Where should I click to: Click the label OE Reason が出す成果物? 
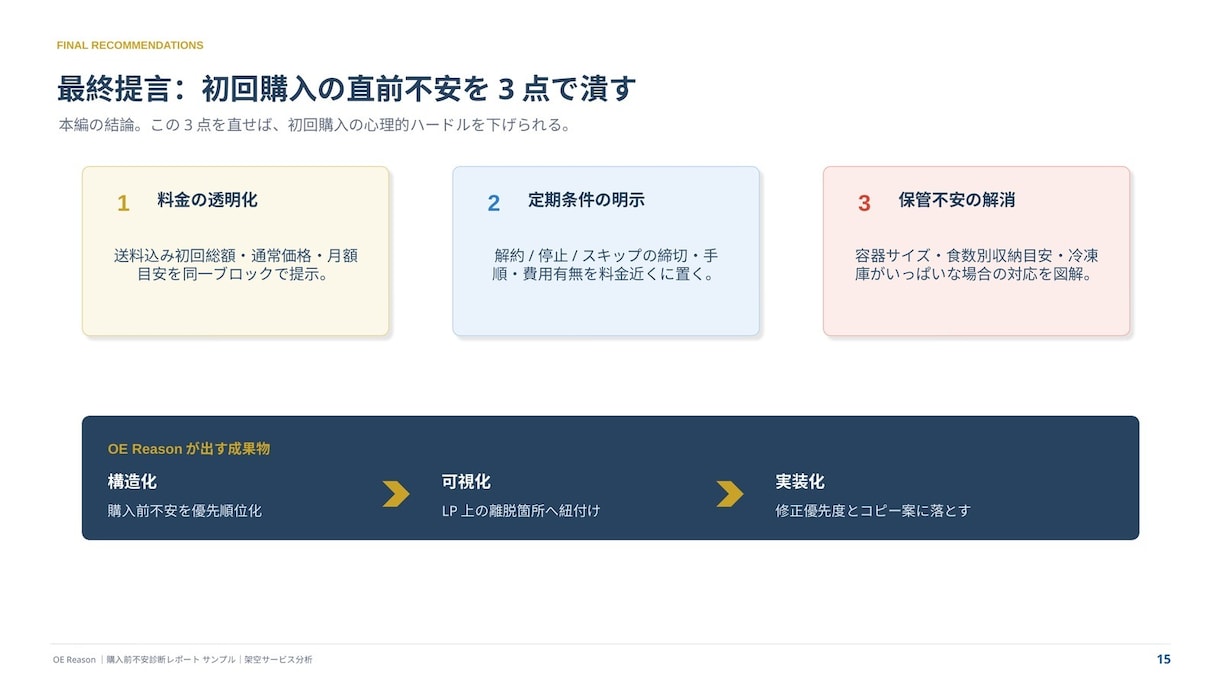click(x=189, y=449)
